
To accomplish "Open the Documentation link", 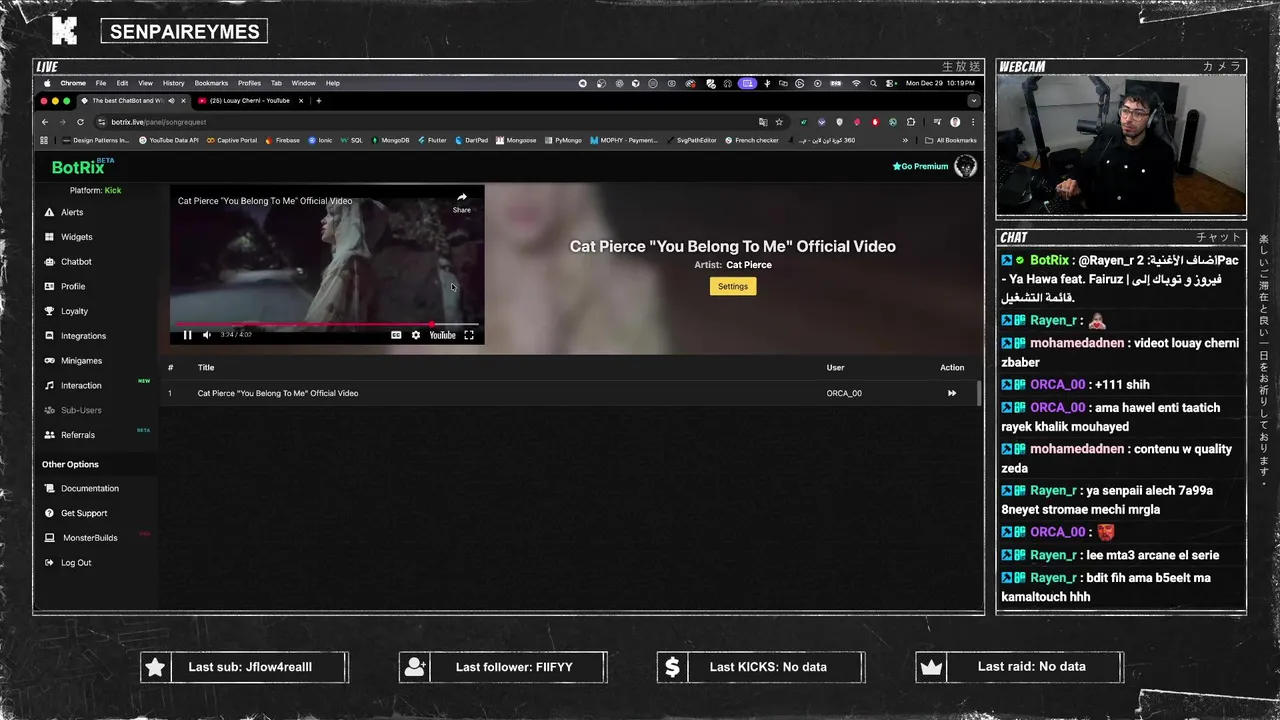I will coord(89,488).
